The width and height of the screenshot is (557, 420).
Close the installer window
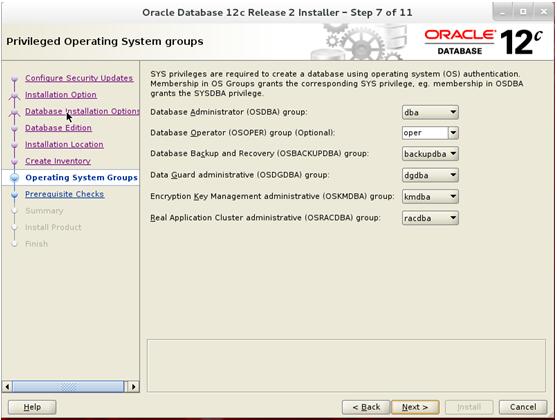(x=544, y=12)
